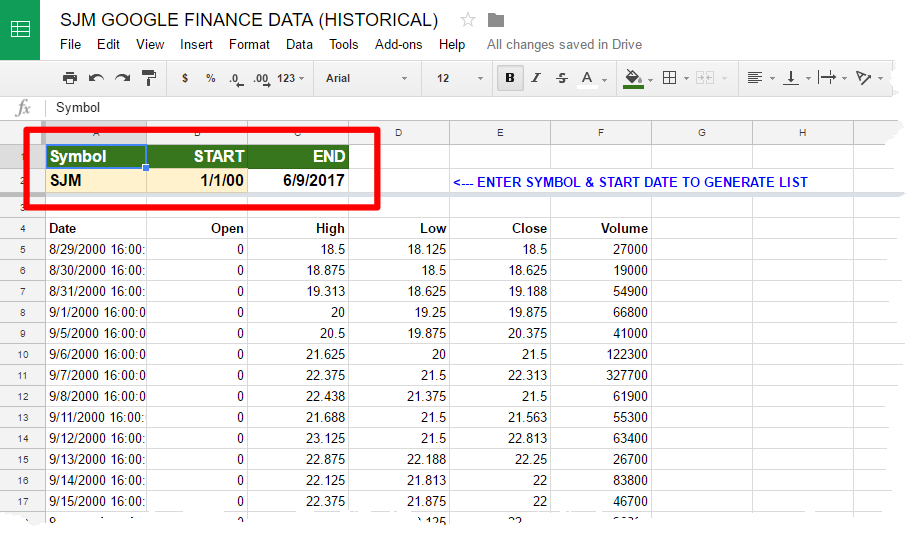Select the Volume column heading cell
This screenshot has width=914, height=534.
click(601, 229)
